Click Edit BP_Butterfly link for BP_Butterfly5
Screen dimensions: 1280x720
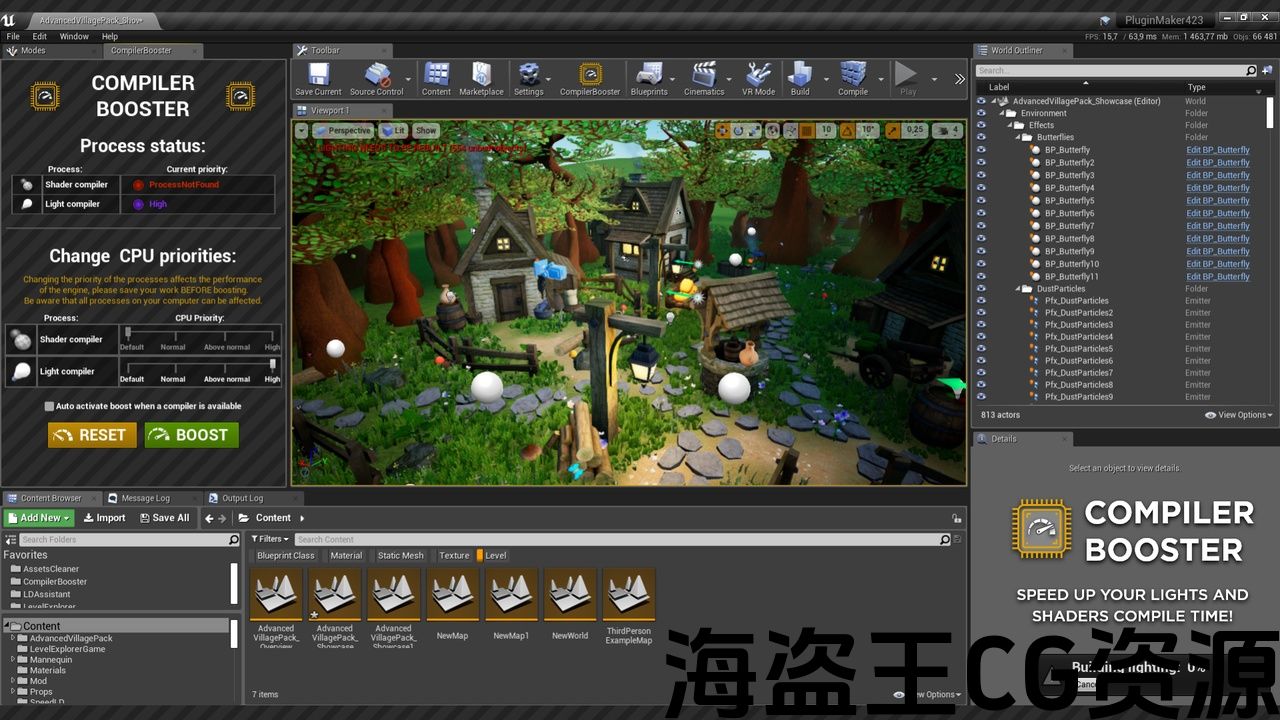click(x=1217, y=201)
